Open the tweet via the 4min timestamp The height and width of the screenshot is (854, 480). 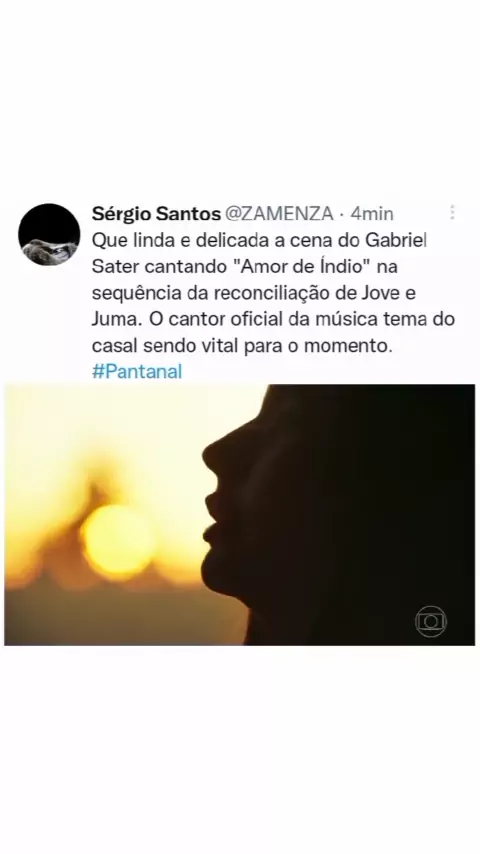point(372,214)
